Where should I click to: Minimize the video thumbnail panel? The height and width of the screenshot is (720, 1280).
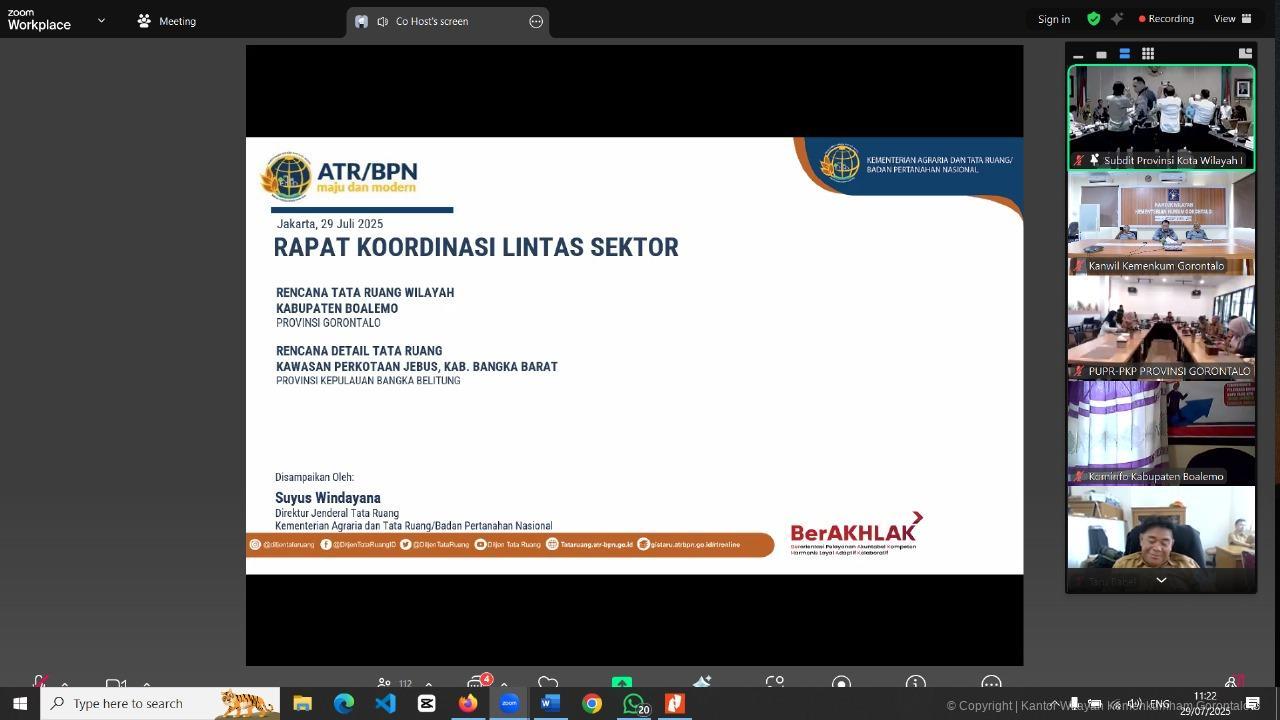click(x=1078, y=54)
